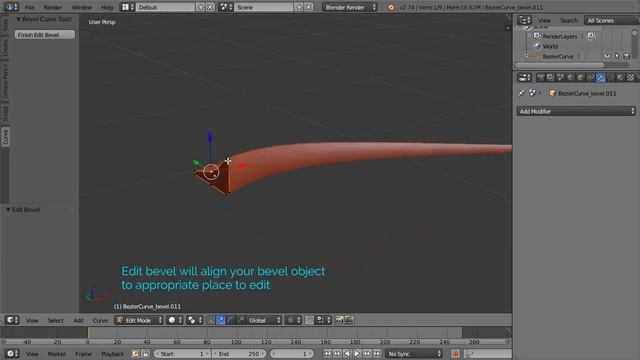Click the scene browse icon

(x=225, y=7)
